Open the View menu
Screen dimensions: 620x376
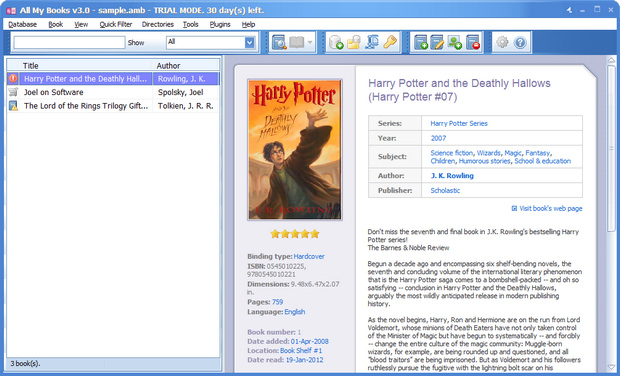tap(81, 24)
